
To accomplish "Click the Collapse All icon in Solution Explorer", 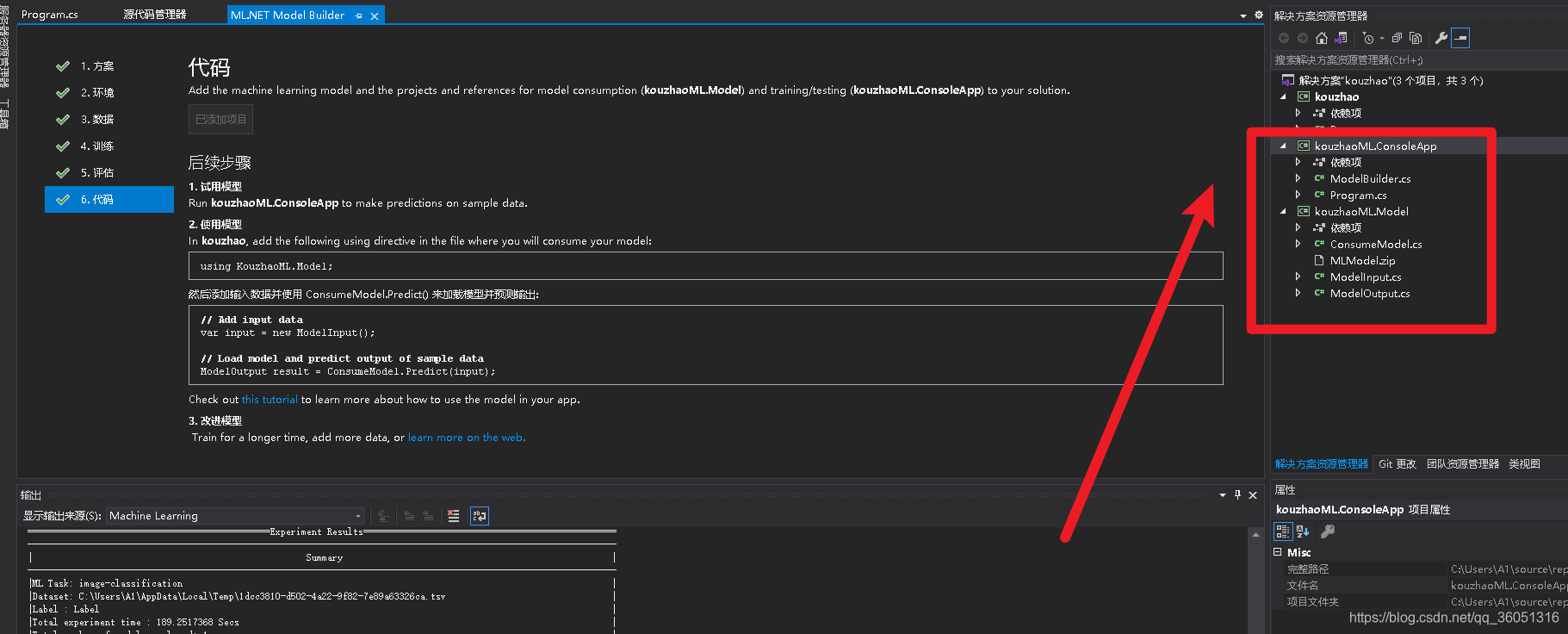I will tap(1397, 38).
